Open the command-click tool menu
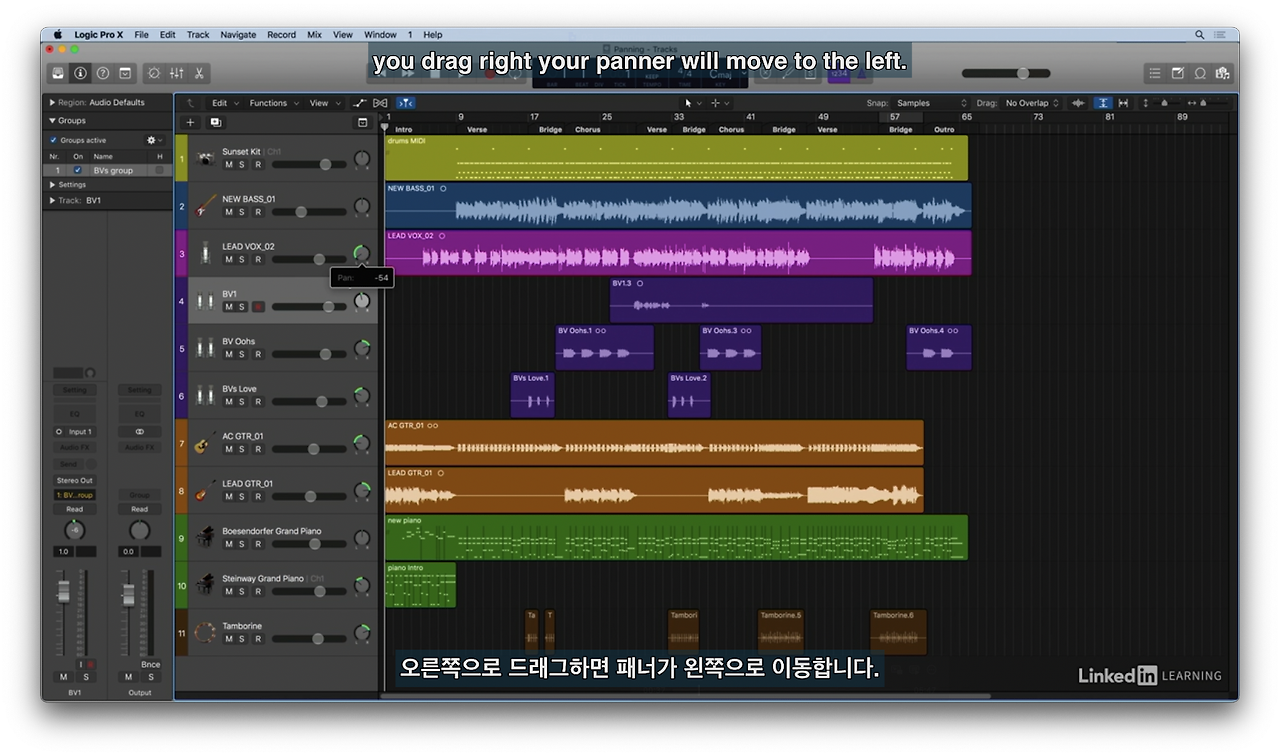 point(720,103)
